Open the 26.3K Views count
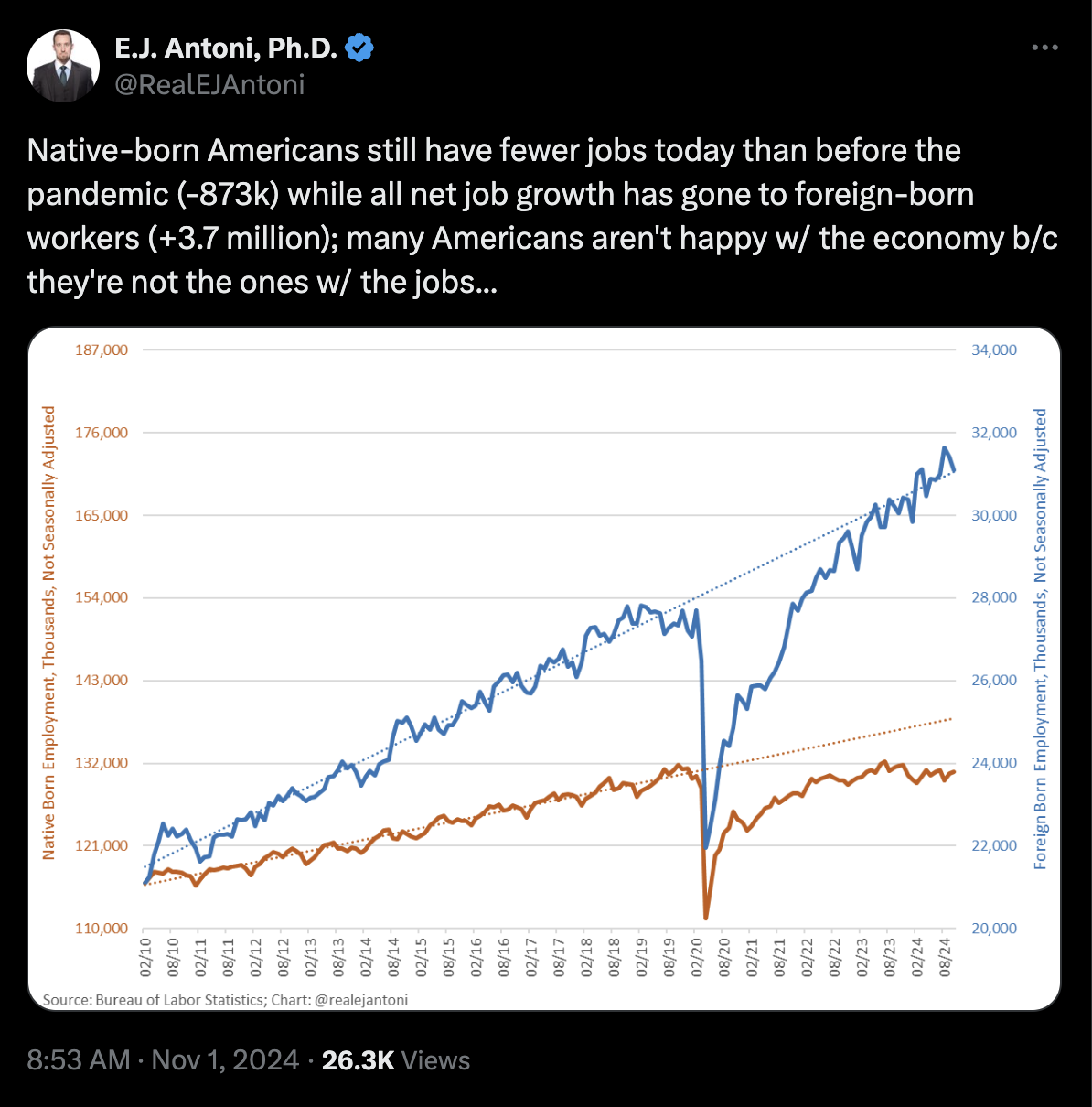This screenshot has width=1092, height=1107. (x=396, y=1060)
